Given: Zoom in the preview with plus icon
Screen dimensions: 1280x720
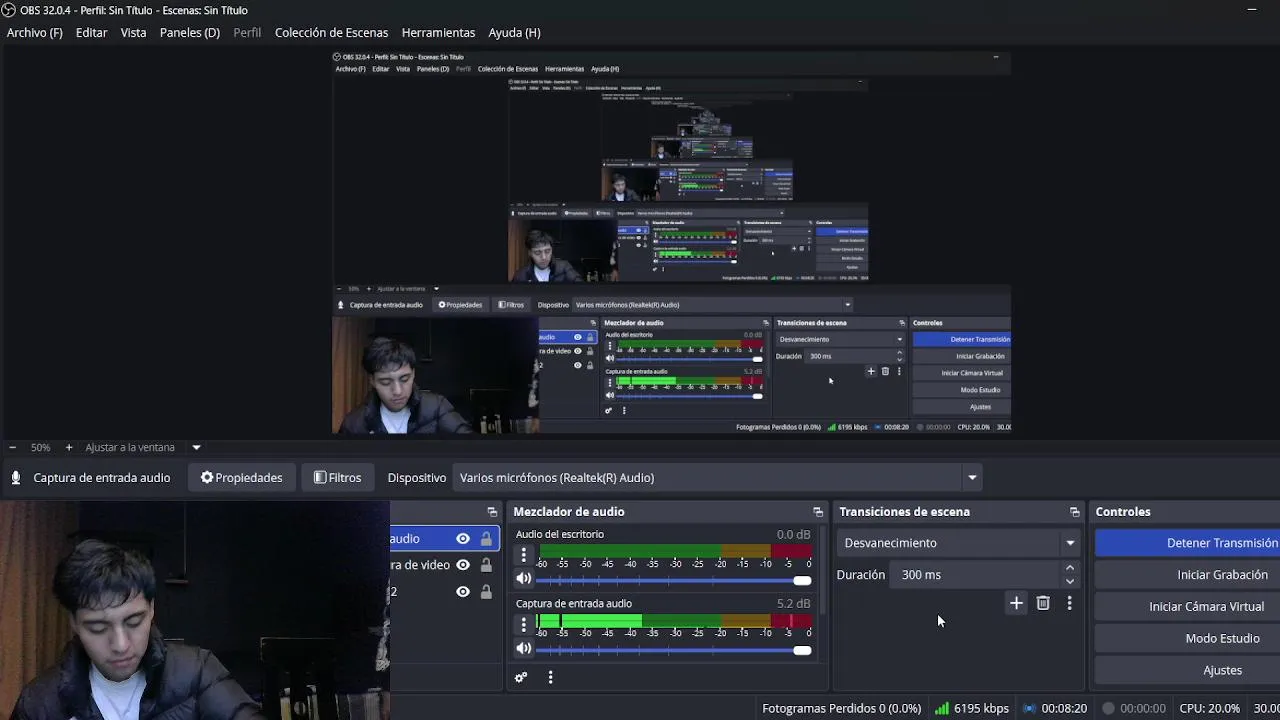Looking at the screenshot, I should 69,447.
